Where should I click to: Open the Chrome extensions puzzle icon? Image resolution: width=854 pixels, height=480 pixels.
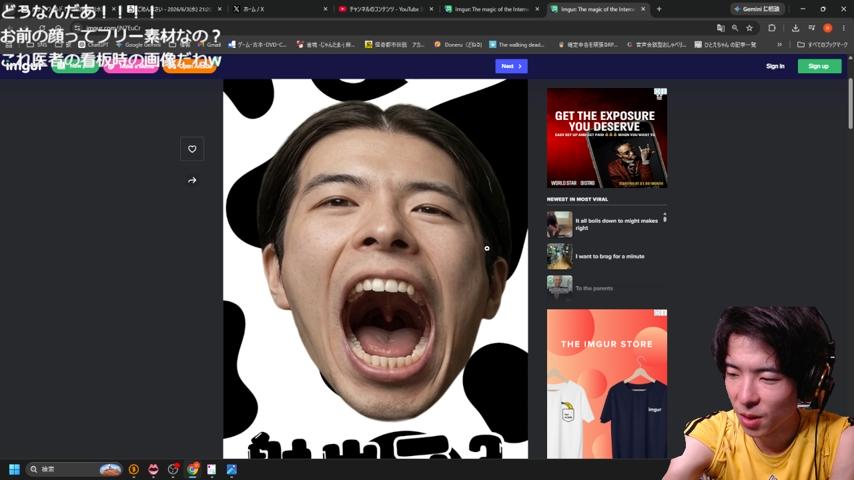[x=772, y=28]
